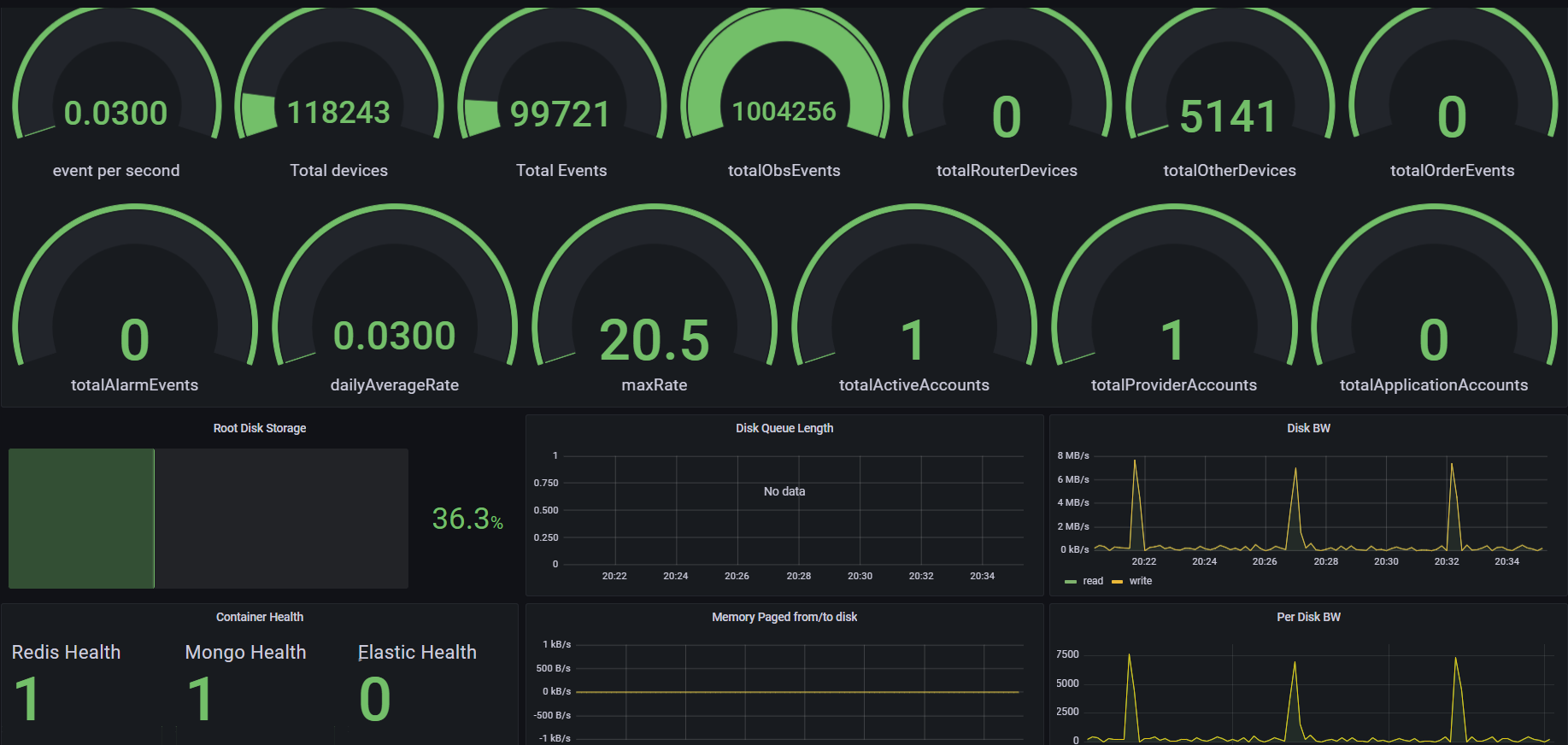
Task: Click the totalProviderAccounts label
Action: [x=1174, y=385]
